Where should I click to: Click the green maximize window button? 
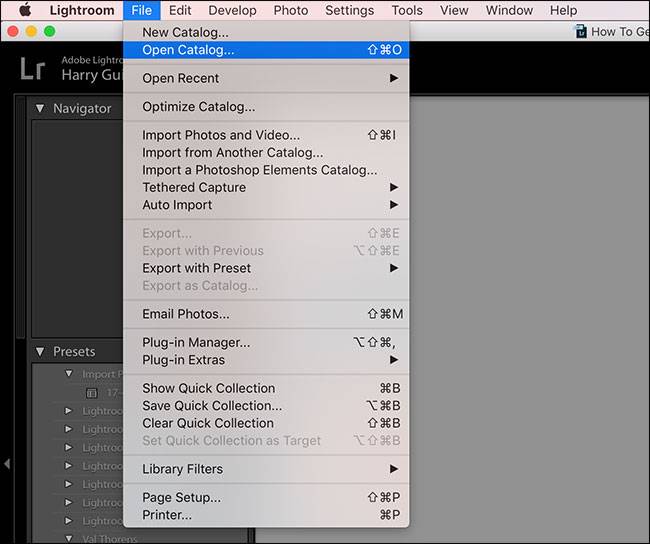tap(50, 31)
